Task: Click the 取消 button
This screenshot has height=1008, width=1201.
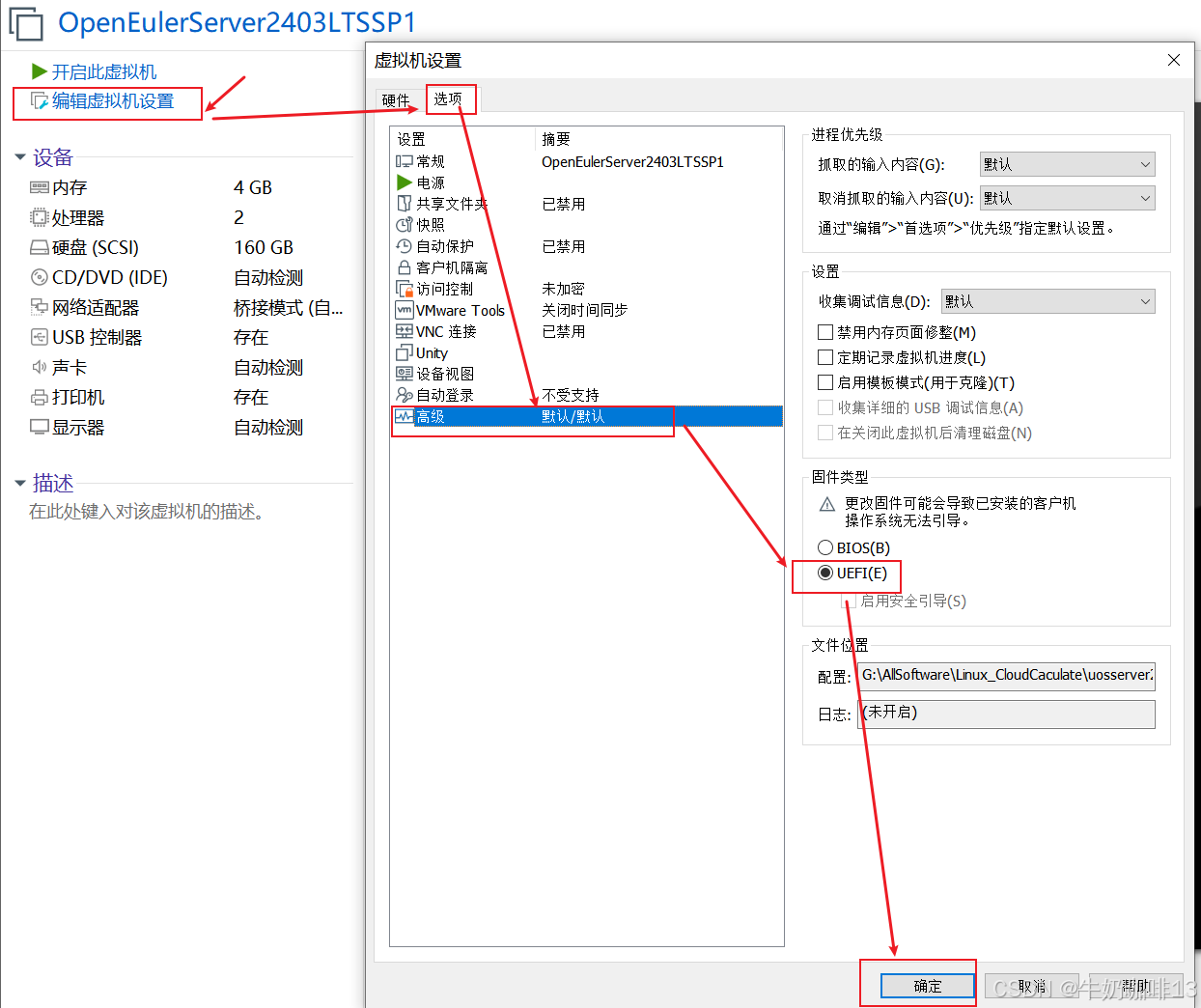Action: tap(1032, 986)
